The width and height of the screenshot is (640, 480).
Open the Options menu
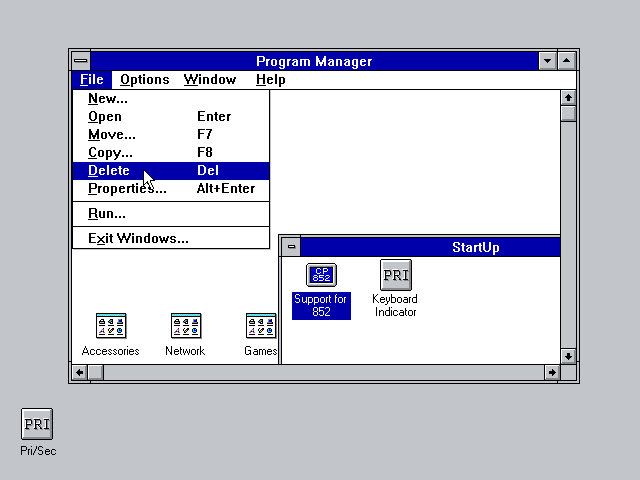144,80
